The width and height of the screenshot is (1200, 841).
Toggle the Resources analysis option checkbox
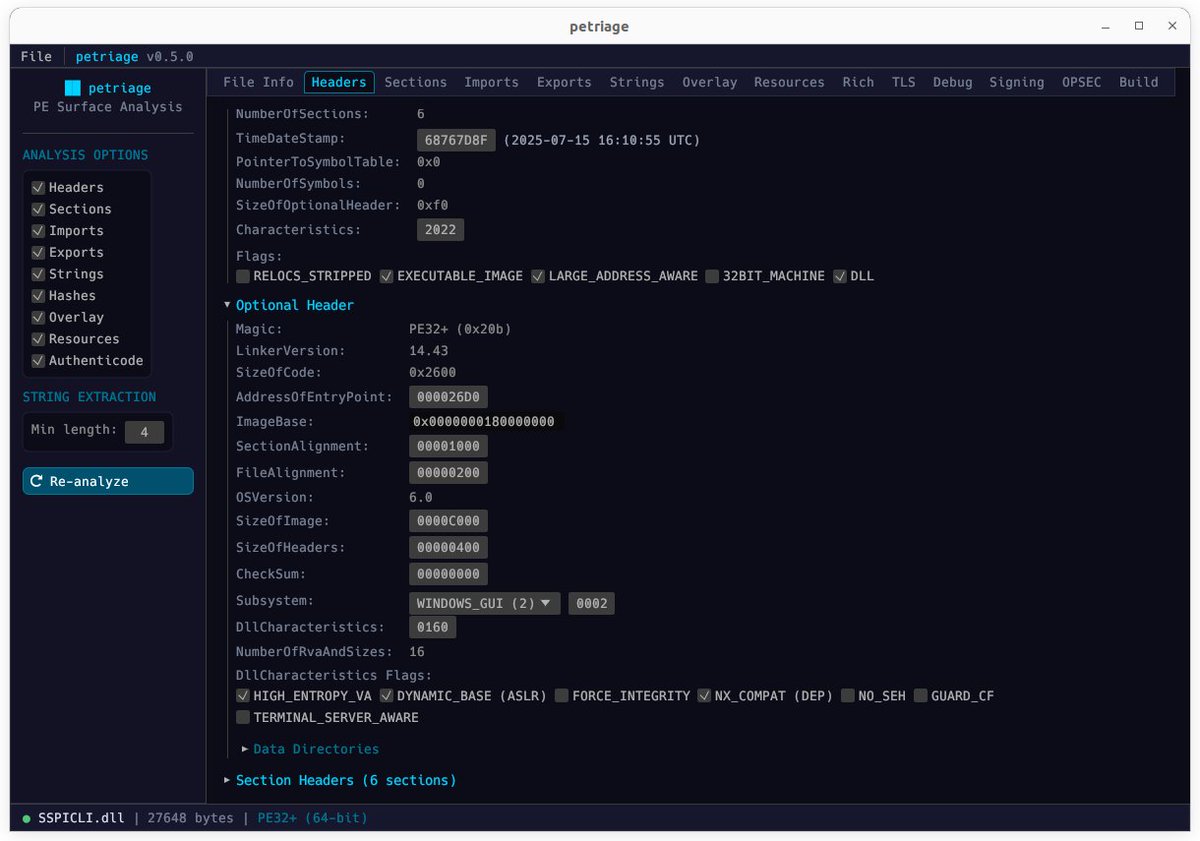38,339
